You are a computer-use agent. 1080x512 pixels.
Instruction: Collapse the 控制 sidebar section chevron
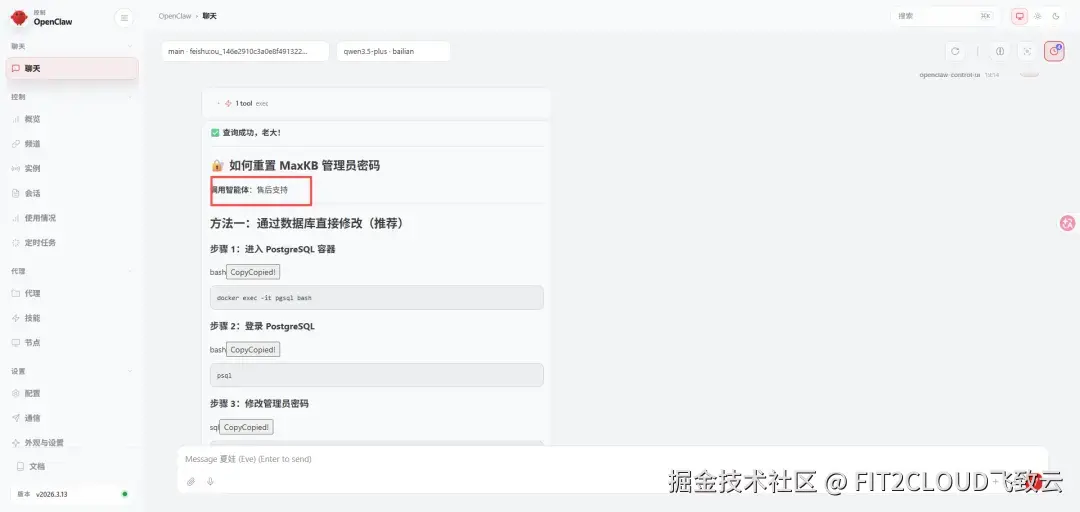coord(130,97)
